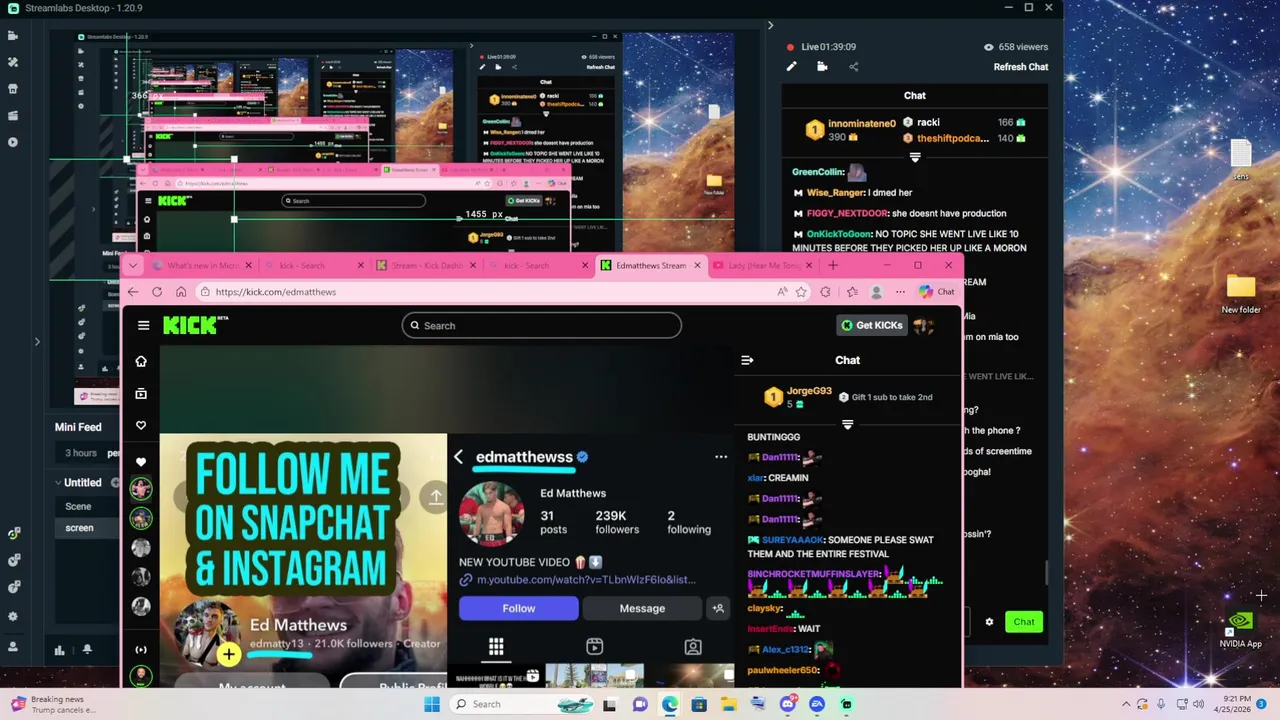Viewport: 1280px width, 720px height.
Task: Go back using arrow beside edmatthewss
Action: (x=458, y=457)
